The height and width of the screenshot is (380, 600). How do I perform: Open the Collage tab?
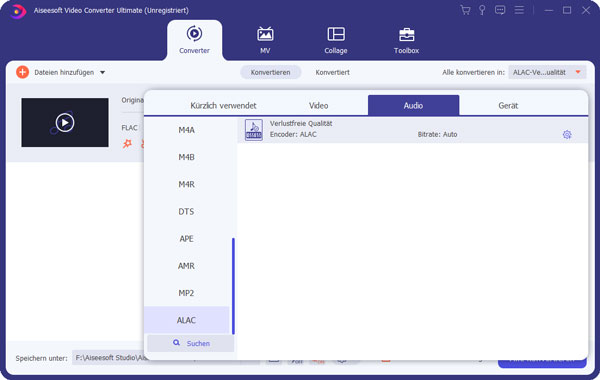tap(336, 41)
